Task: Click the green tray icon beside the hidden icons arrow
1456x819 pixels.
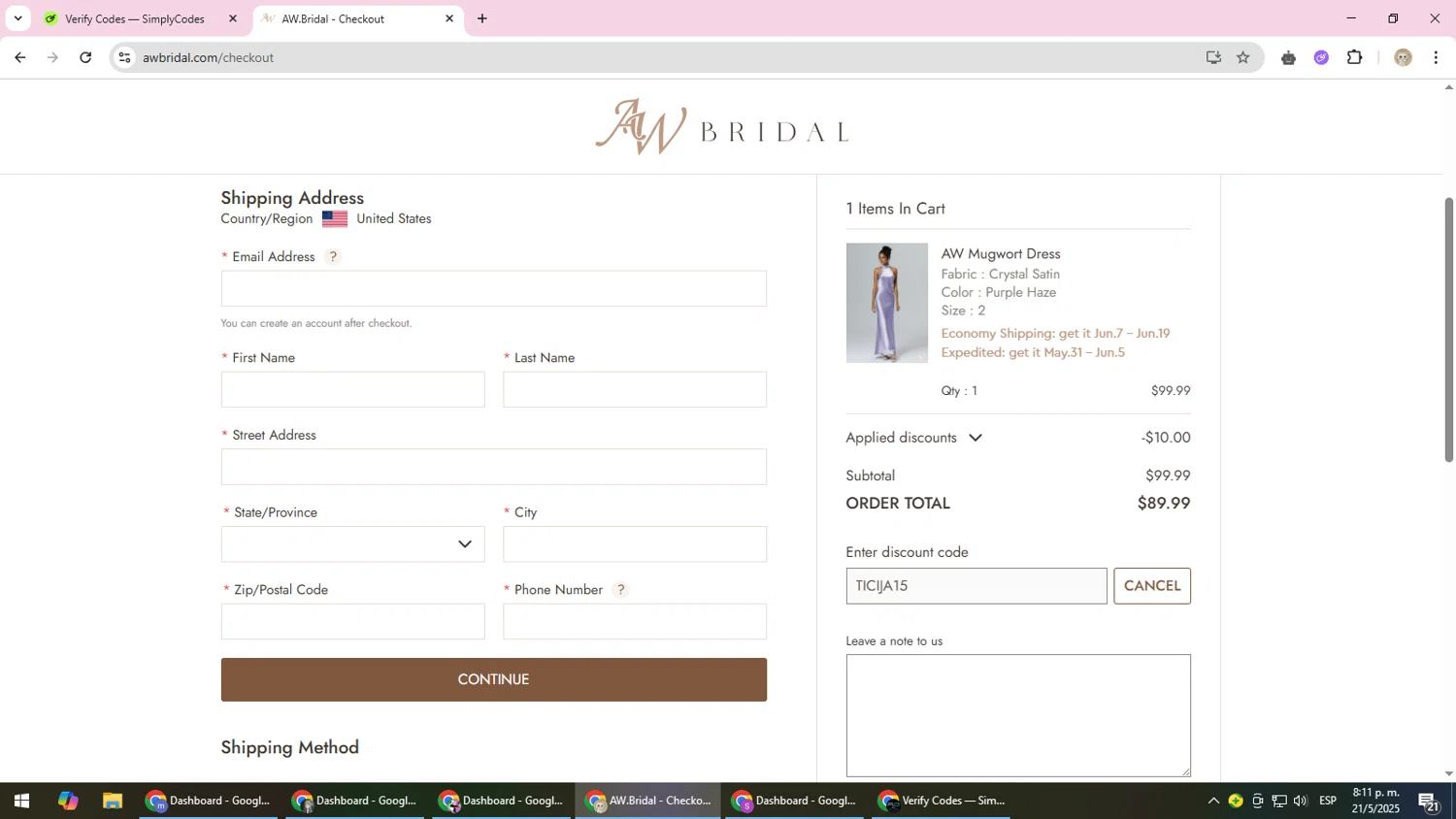Action: click(1235, 801)
